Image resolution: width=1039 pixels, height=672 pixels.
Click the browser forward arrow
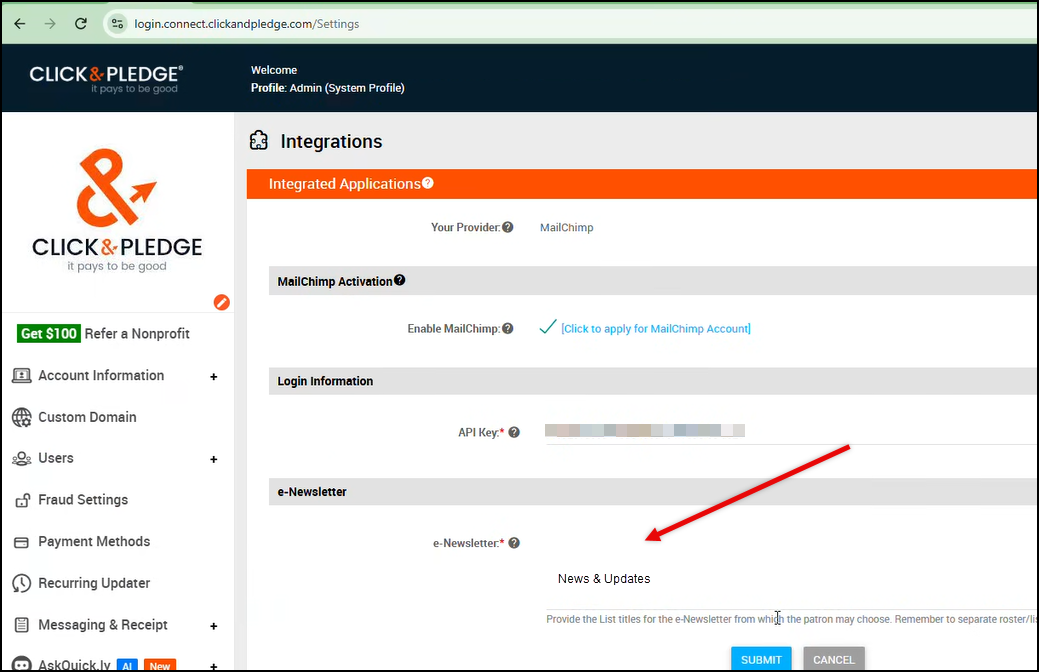pyautogui.click(x=50, y=24)
